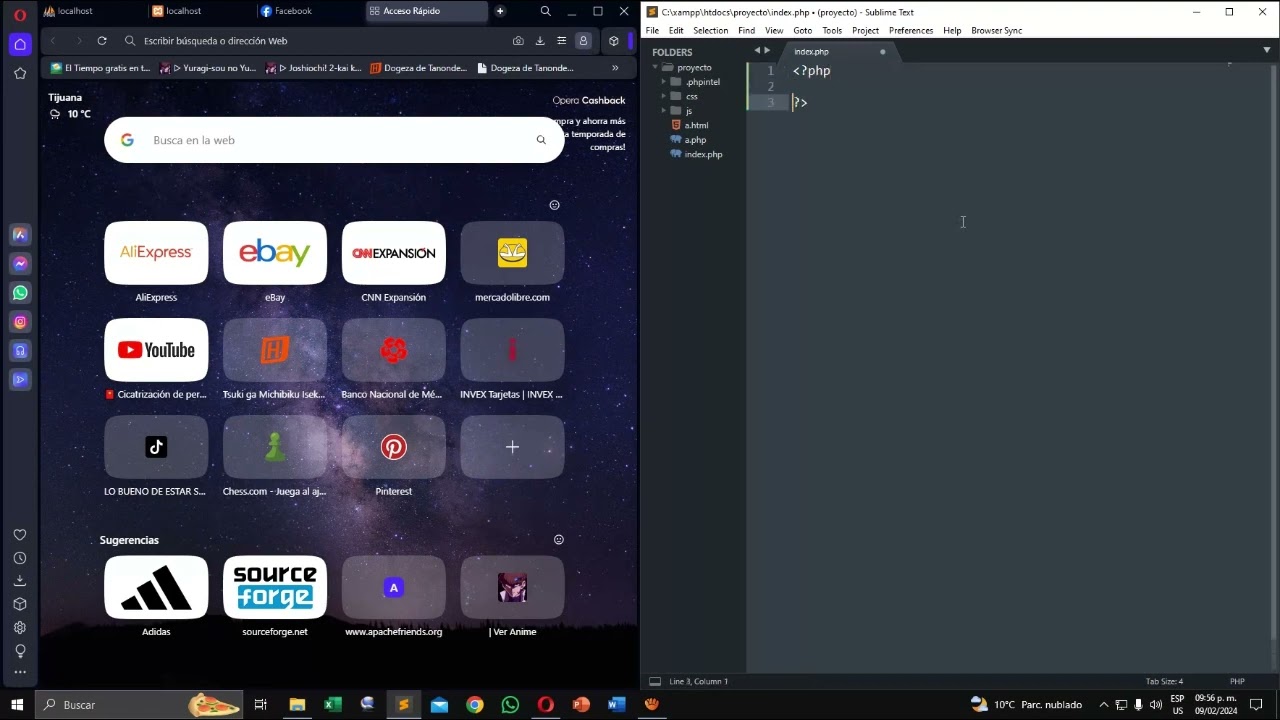Show hidden system tray icons chevron

click(x=1104, y=705)
